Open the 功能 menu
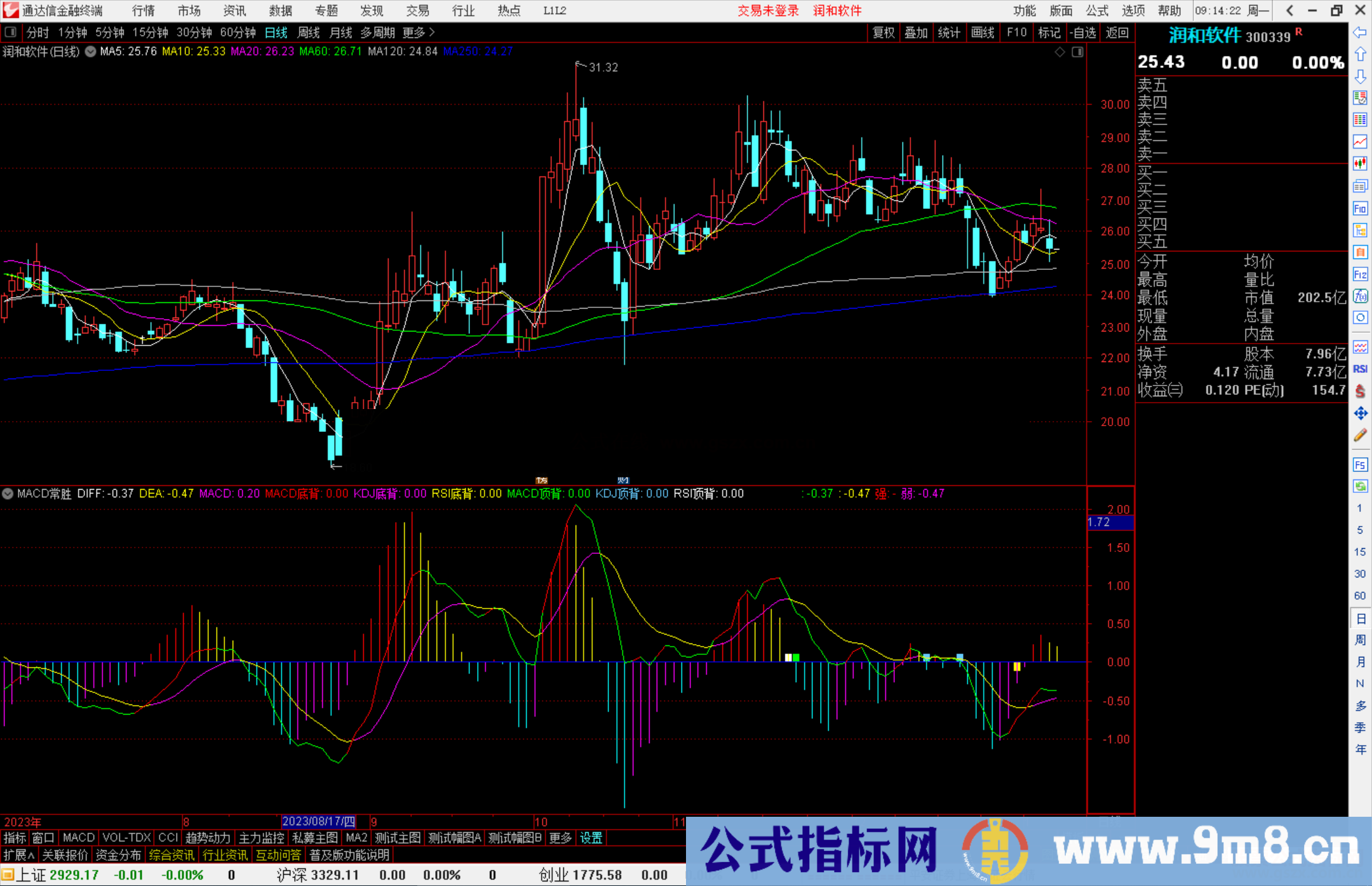The image size is (1372, 886). point(1023,10)
